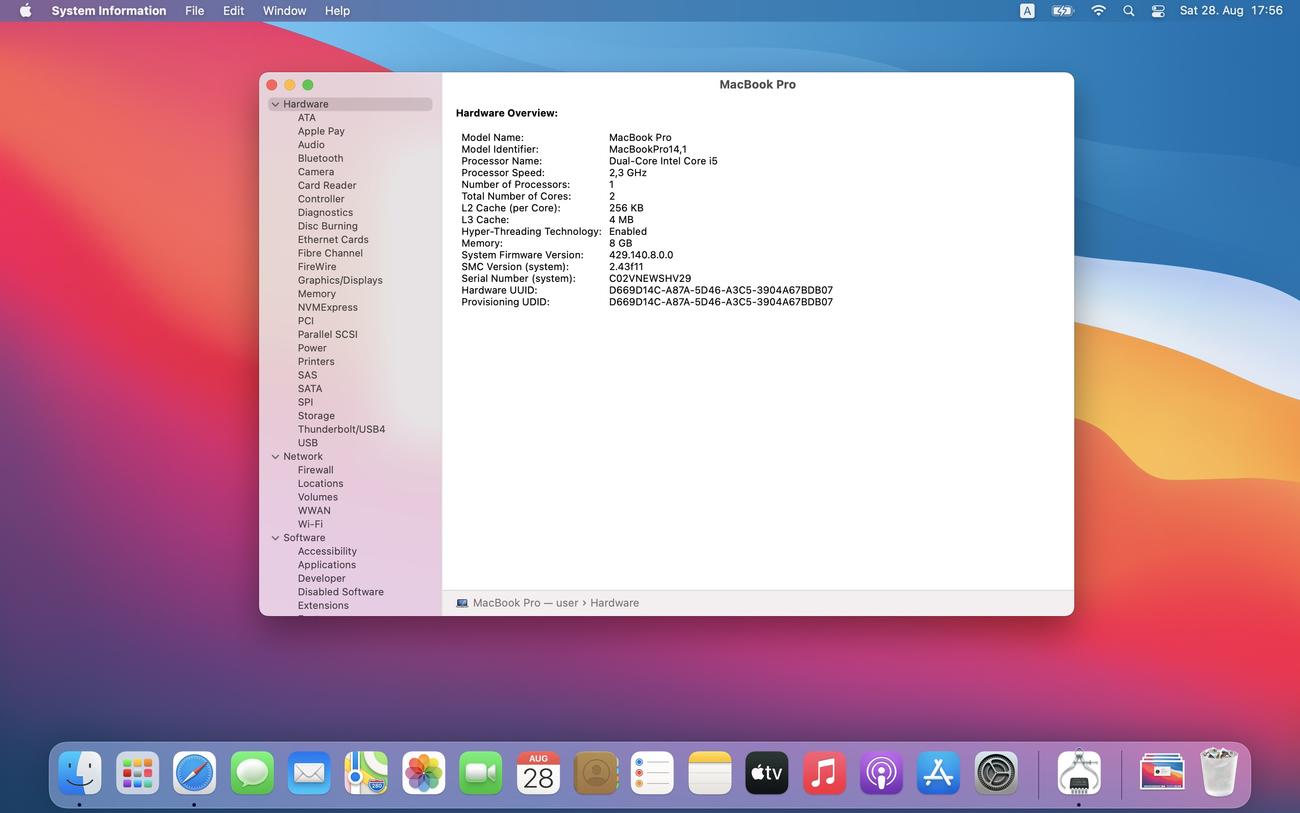Open Photos app in Dock

click(424, 773)
